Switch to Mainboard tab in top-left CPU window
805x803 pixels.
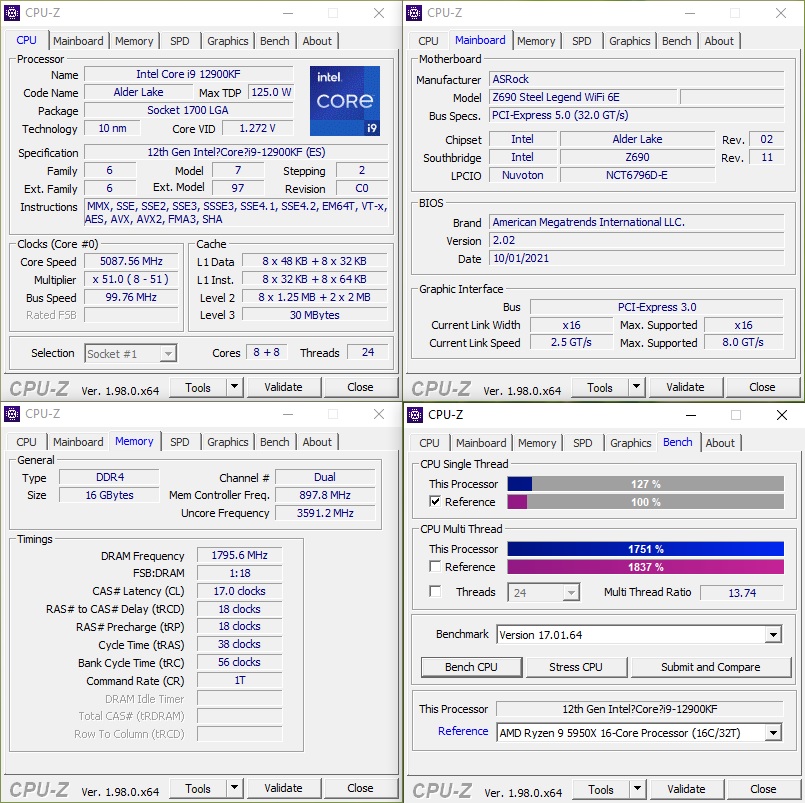coord(78,41)
